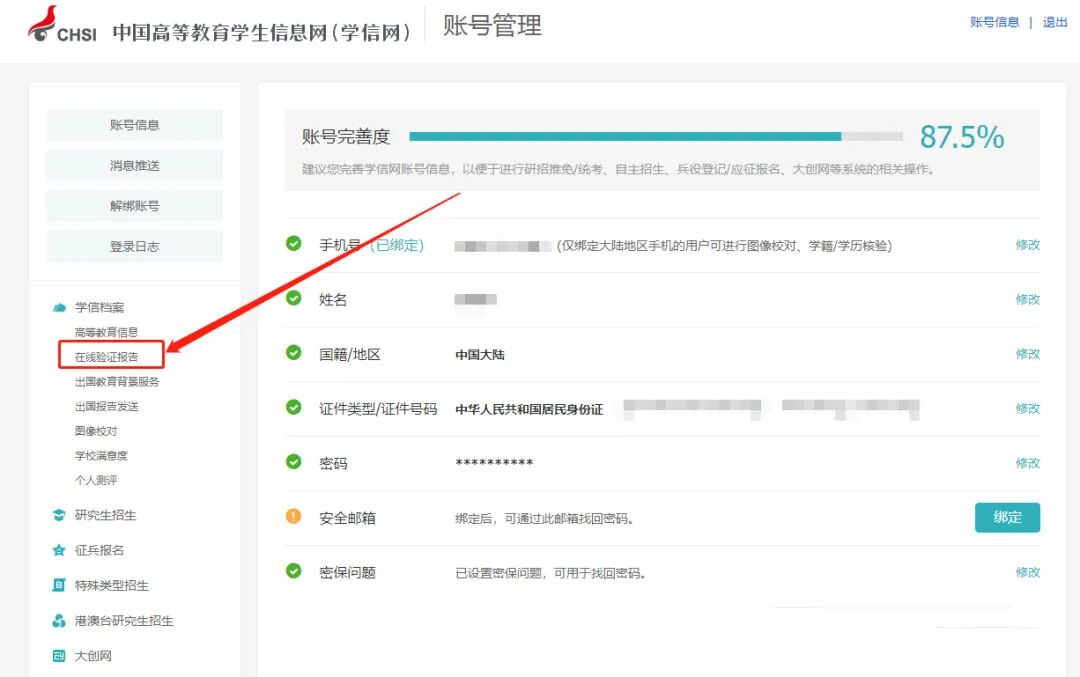Viewport: 1080px width, 677px height.
Task: Click 中华人民共和国居民身份证 text
Action: click(529, 410)
